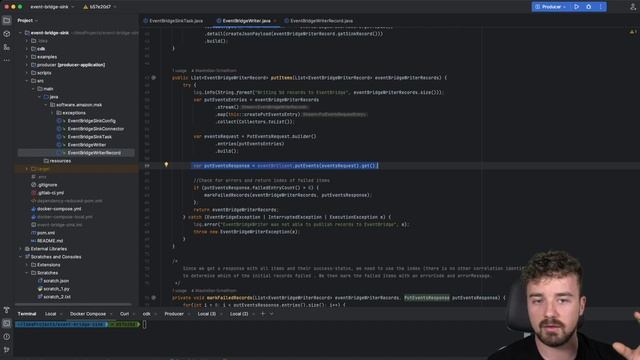Select EventBridgeWriterRecord class in tree
The height and width of the screenshot is (360, 640).
point(94,153)
